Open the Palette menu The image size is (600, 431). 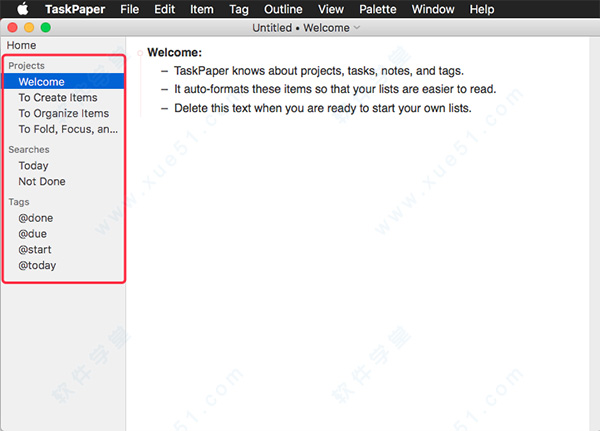coord(378,9)
